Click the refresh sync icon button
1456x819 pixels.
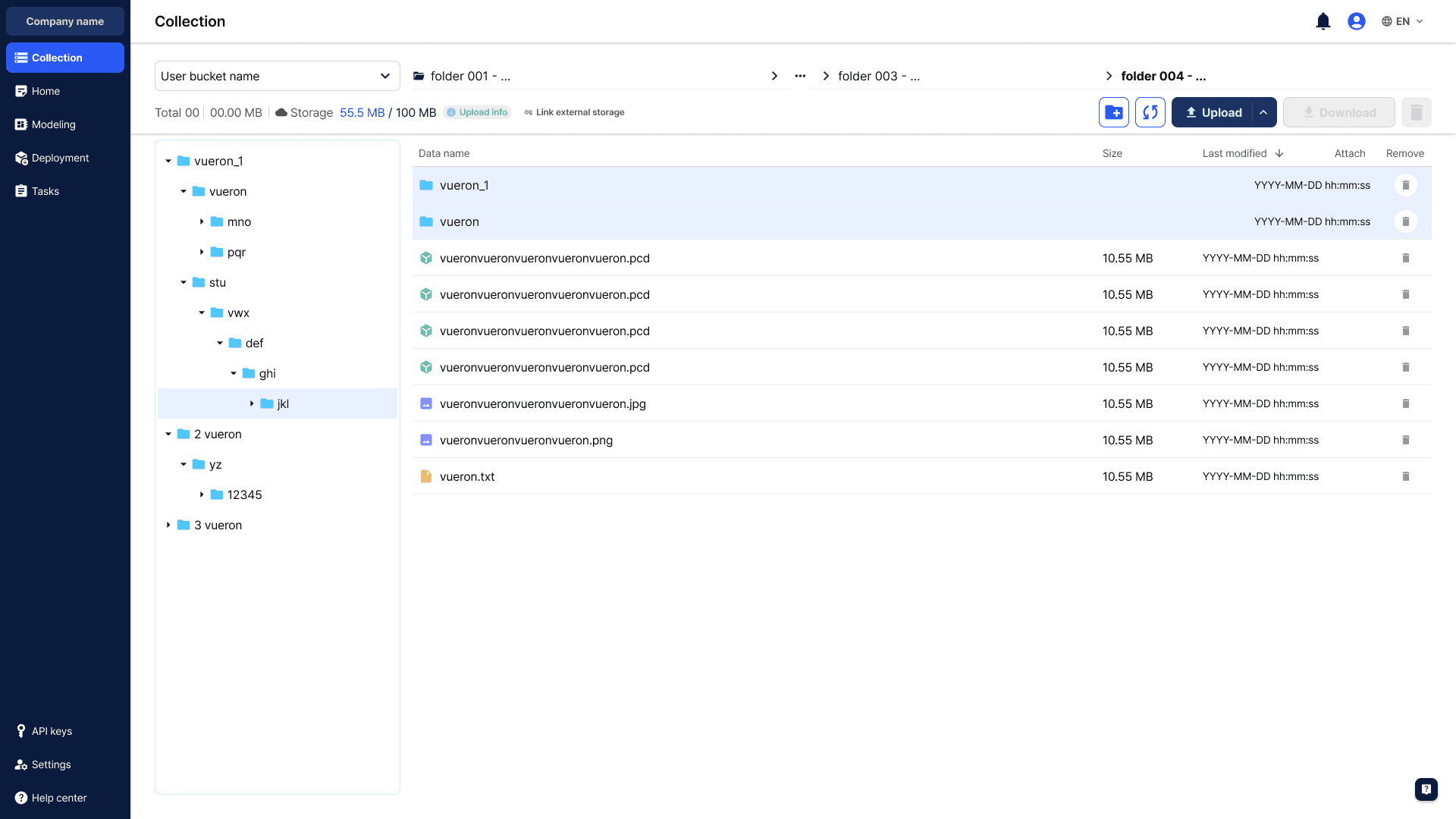pyautogui.click(x=1150, y=112)
